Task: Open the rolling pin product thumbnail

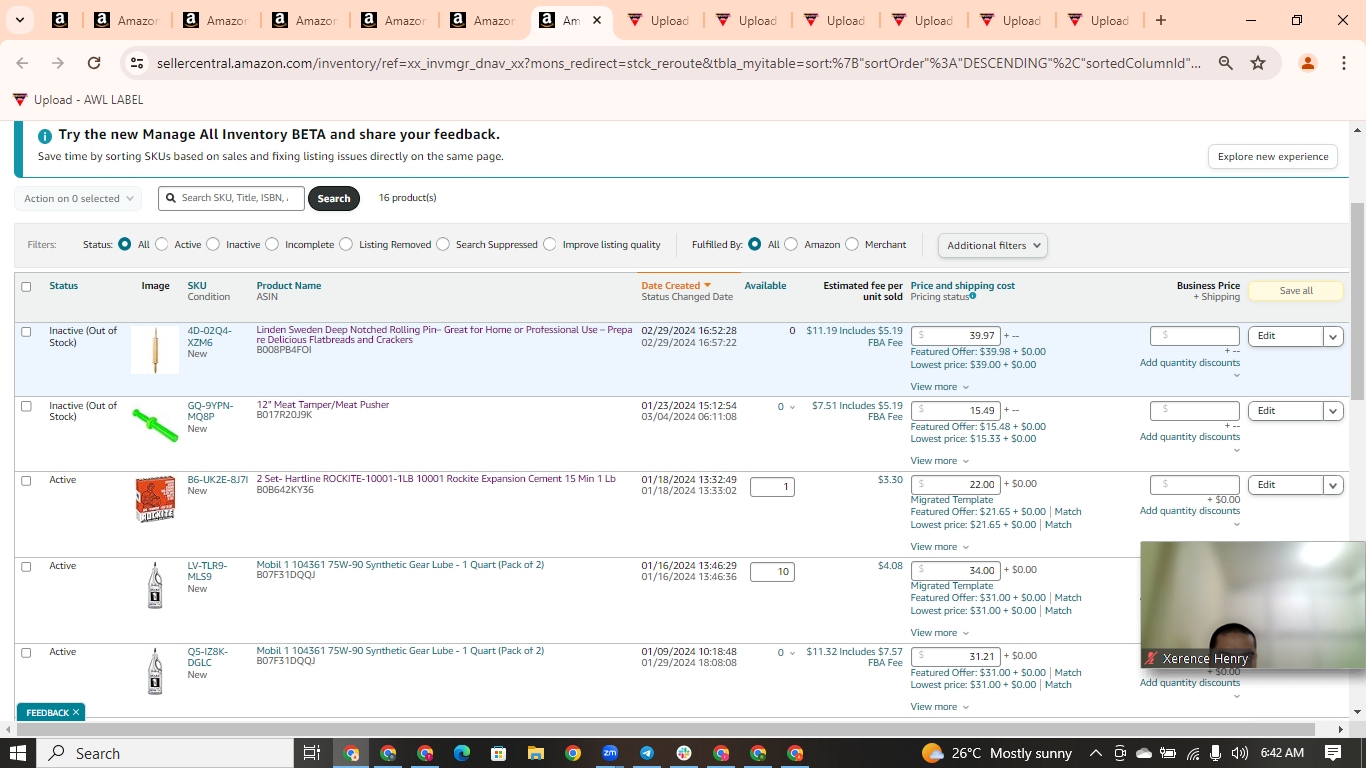Action: [155, 349]
